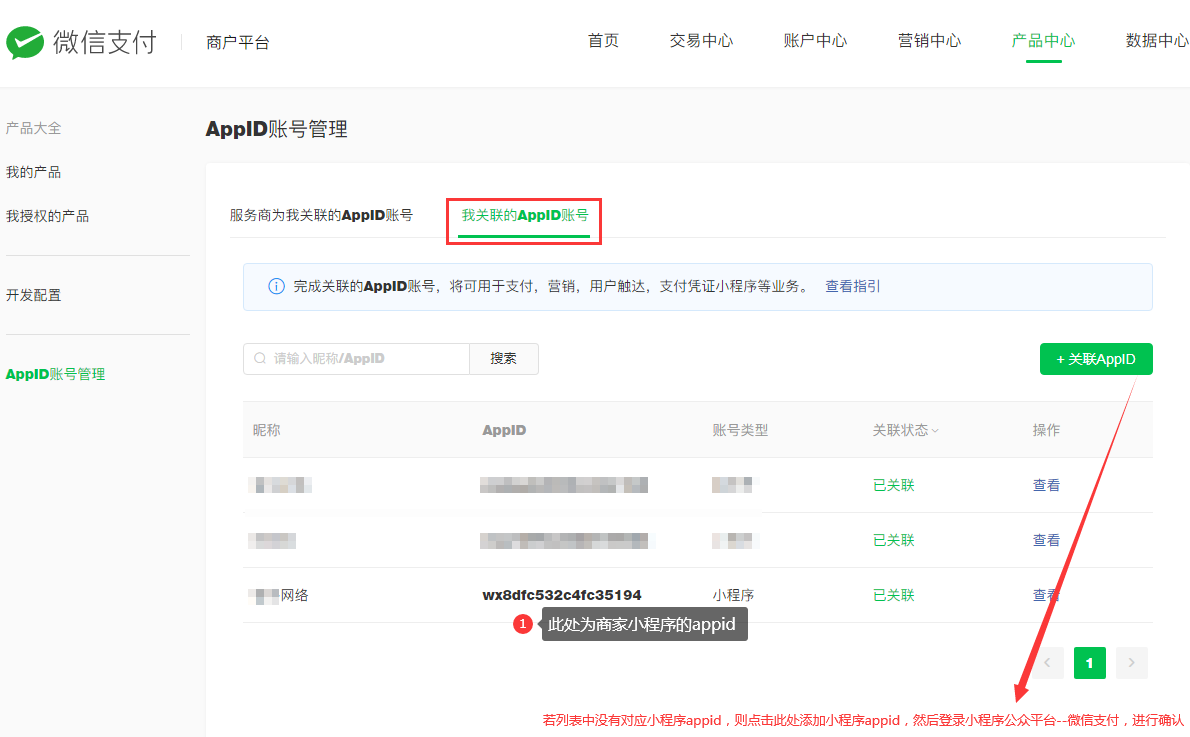Select AppID账号管理 in the sidebar
The image size is (1190, 737).
(55, 374)
